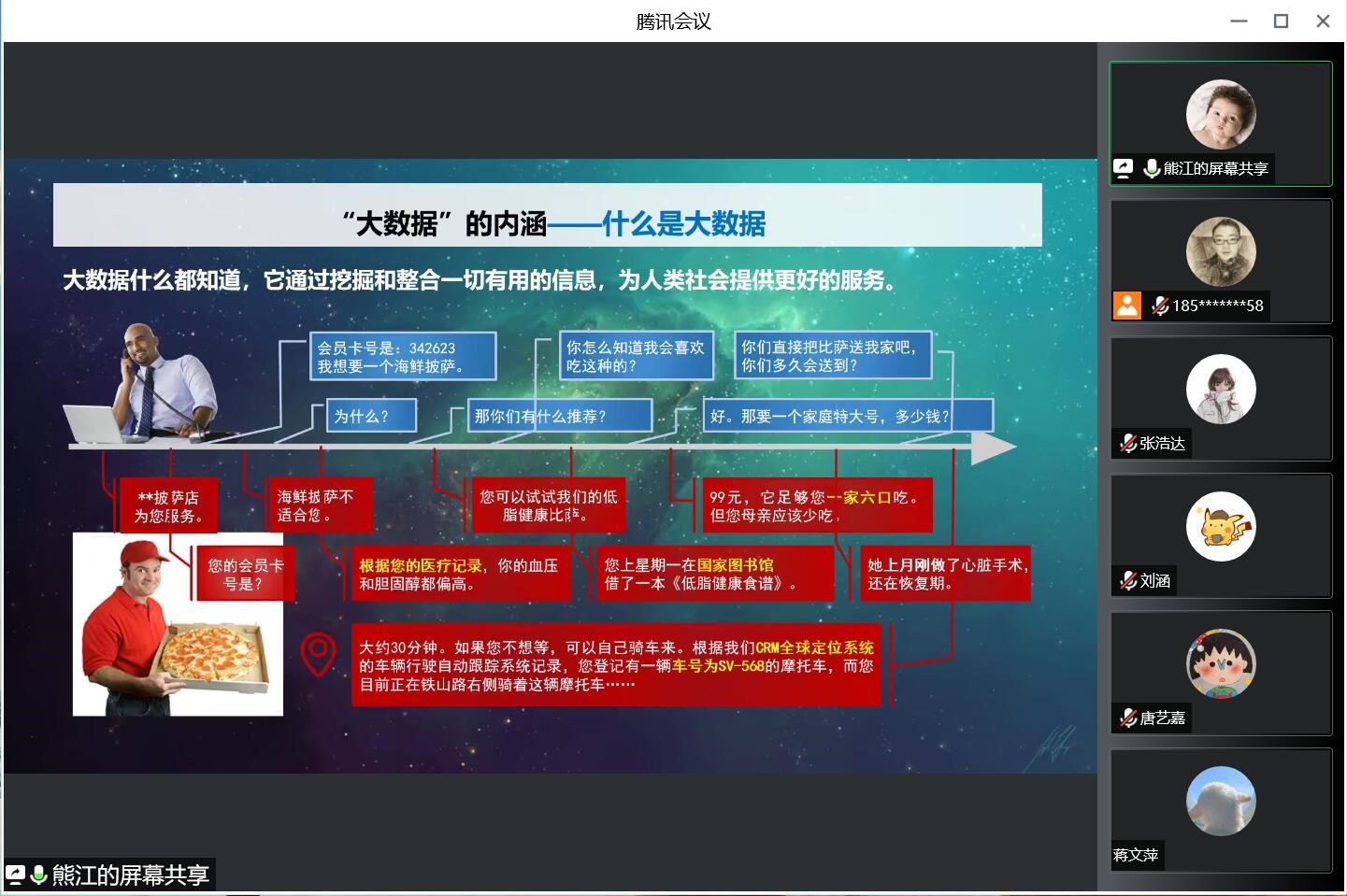Select 刘涵's Pikachu avatar
1347x896 pixels.
(1220, 527)
